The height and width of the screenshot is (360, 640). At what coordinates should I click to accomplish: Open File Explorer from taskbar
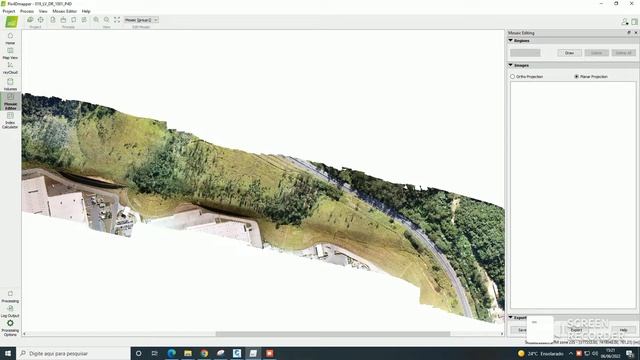pos(188,353)
